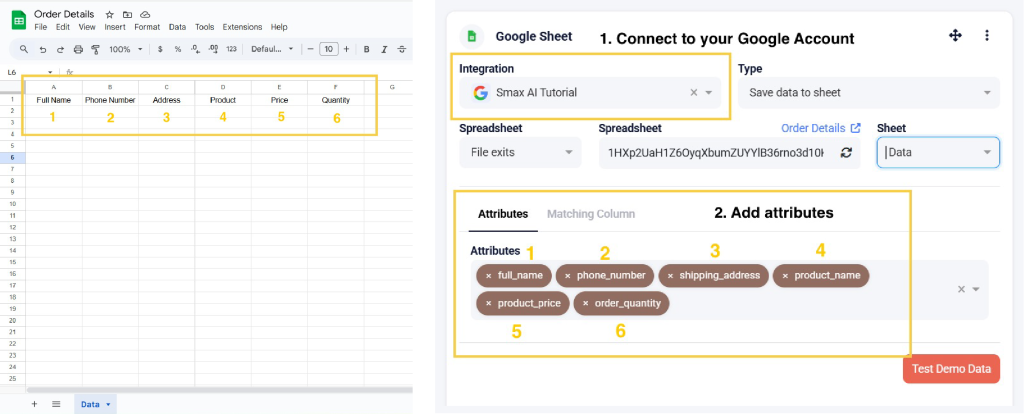
Task: Open the Type dropdown Save data to sheet
Action: click(869, 93)
